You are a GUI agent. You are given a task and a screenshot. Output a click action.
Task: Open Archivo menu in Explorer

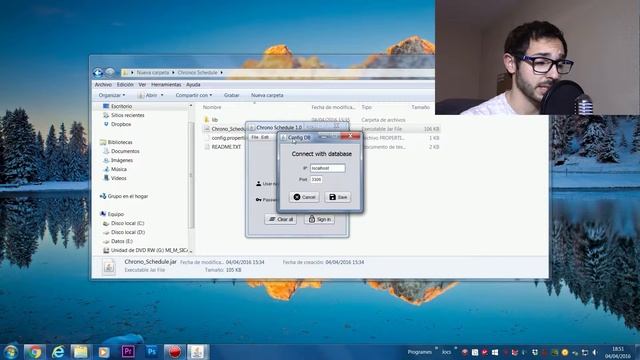103,84
